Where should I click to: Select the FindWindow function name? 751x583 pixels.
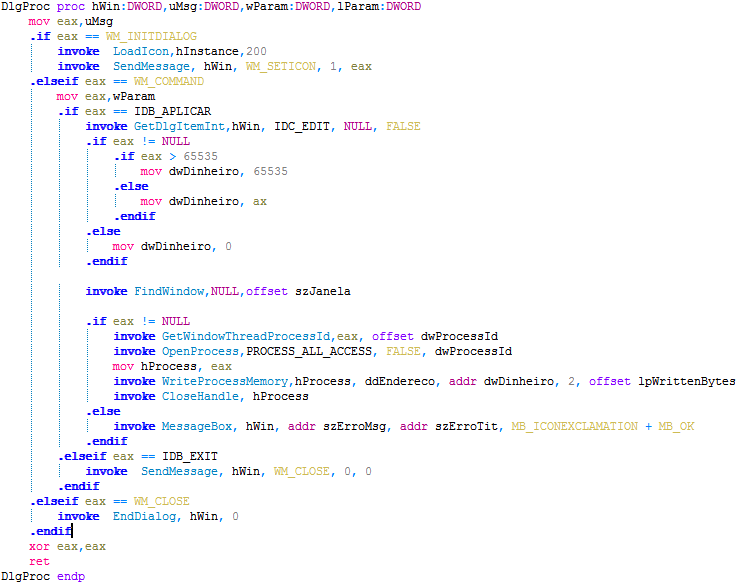tap(169, 291)
